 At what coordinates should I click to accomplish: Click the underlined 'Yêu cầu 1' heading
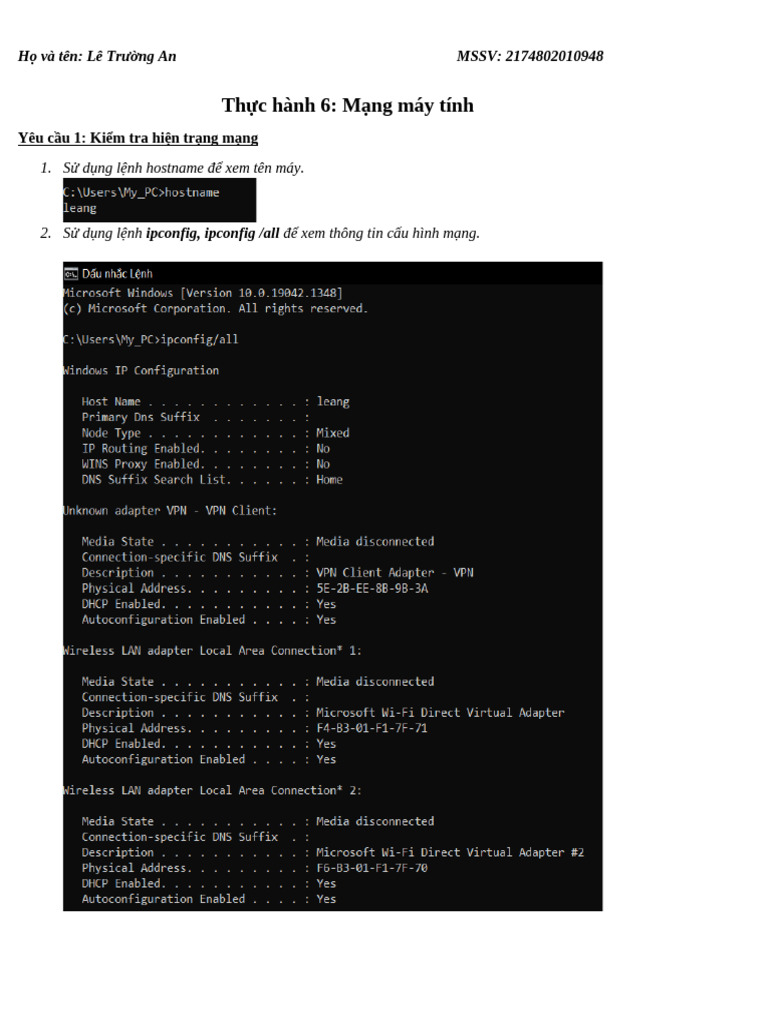[x=138, y=138]
